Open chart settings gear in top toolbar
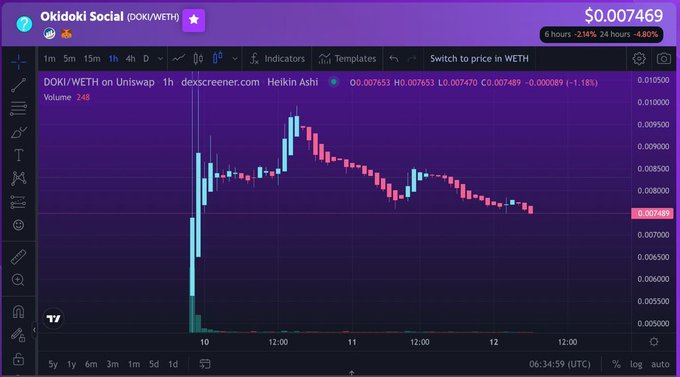680x377 pixels. (x=639, y=59)
